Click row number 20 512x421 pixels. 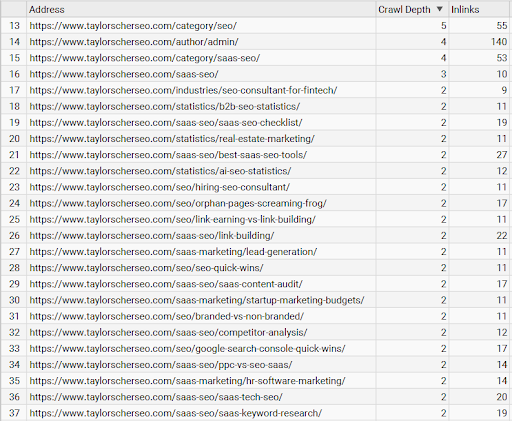[x=14, y=139]
